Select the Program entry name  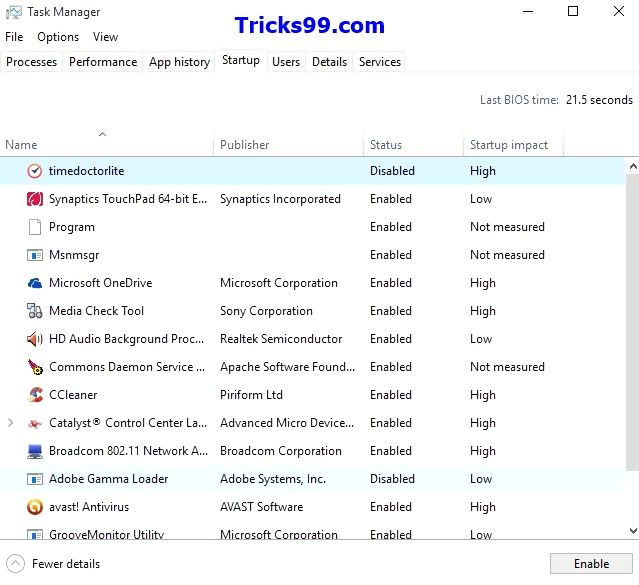click(x=72, y=227)
